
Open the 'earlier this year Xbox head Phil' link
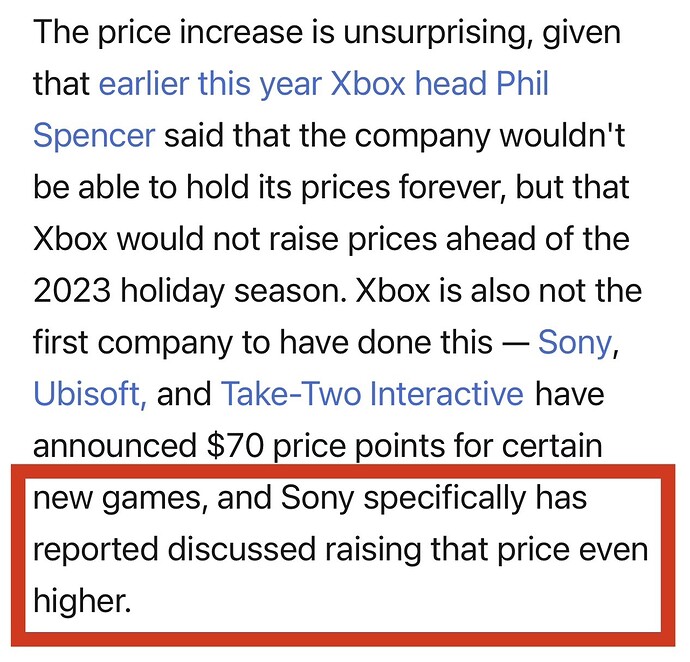tap(324, 84)
